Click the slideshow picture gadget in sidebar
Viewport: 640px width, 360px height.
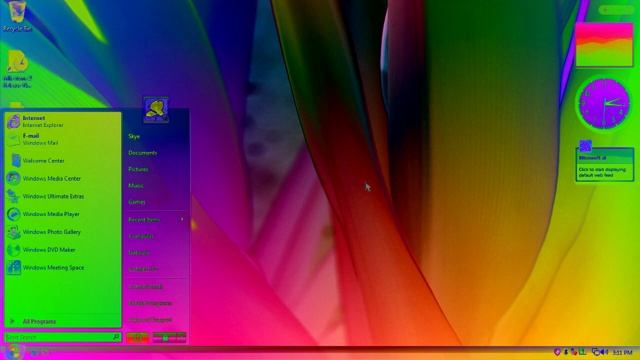604,45
